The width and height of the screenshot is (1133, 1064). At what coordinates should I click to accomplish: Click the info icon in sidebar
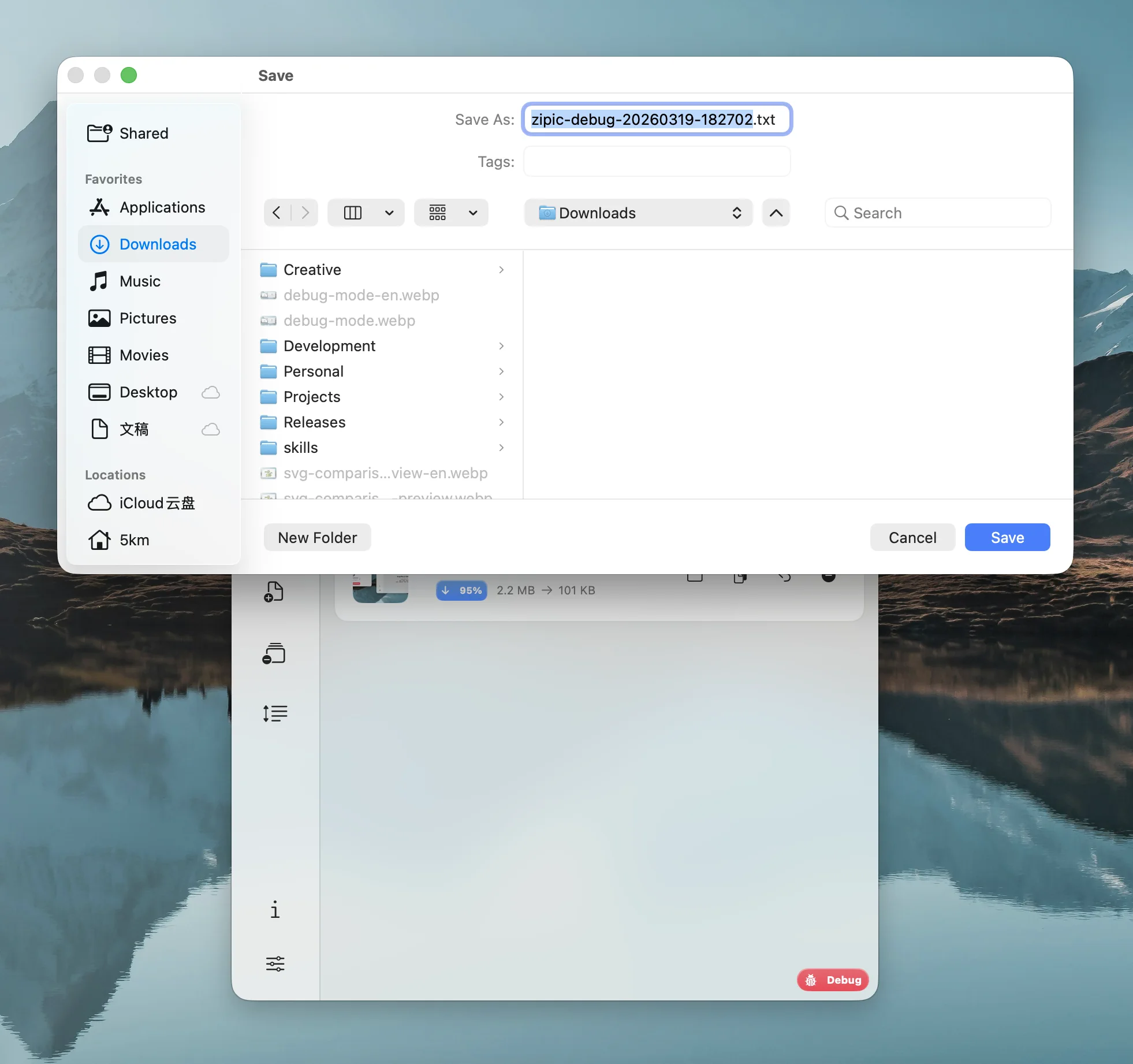click(x=275, y=910)
